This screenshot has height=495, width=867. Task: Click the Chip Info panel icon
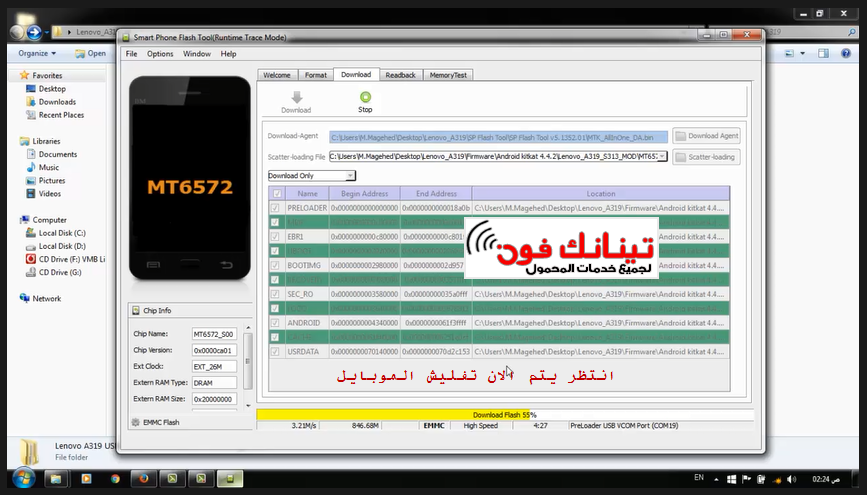pos(136,311)
